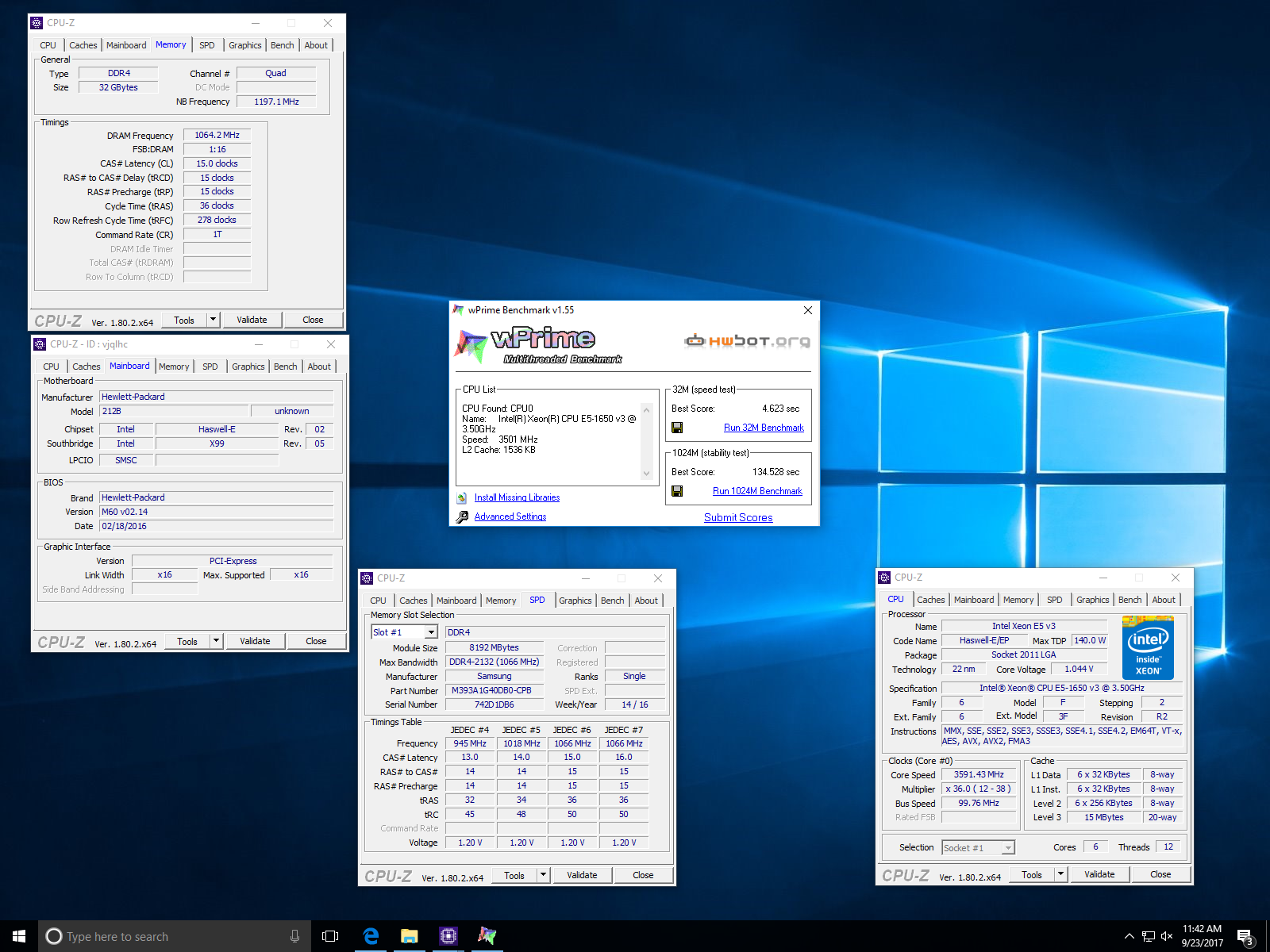Open the Windows Start menu
Viewport: 1270px width, 952px height.
point(19,936)
